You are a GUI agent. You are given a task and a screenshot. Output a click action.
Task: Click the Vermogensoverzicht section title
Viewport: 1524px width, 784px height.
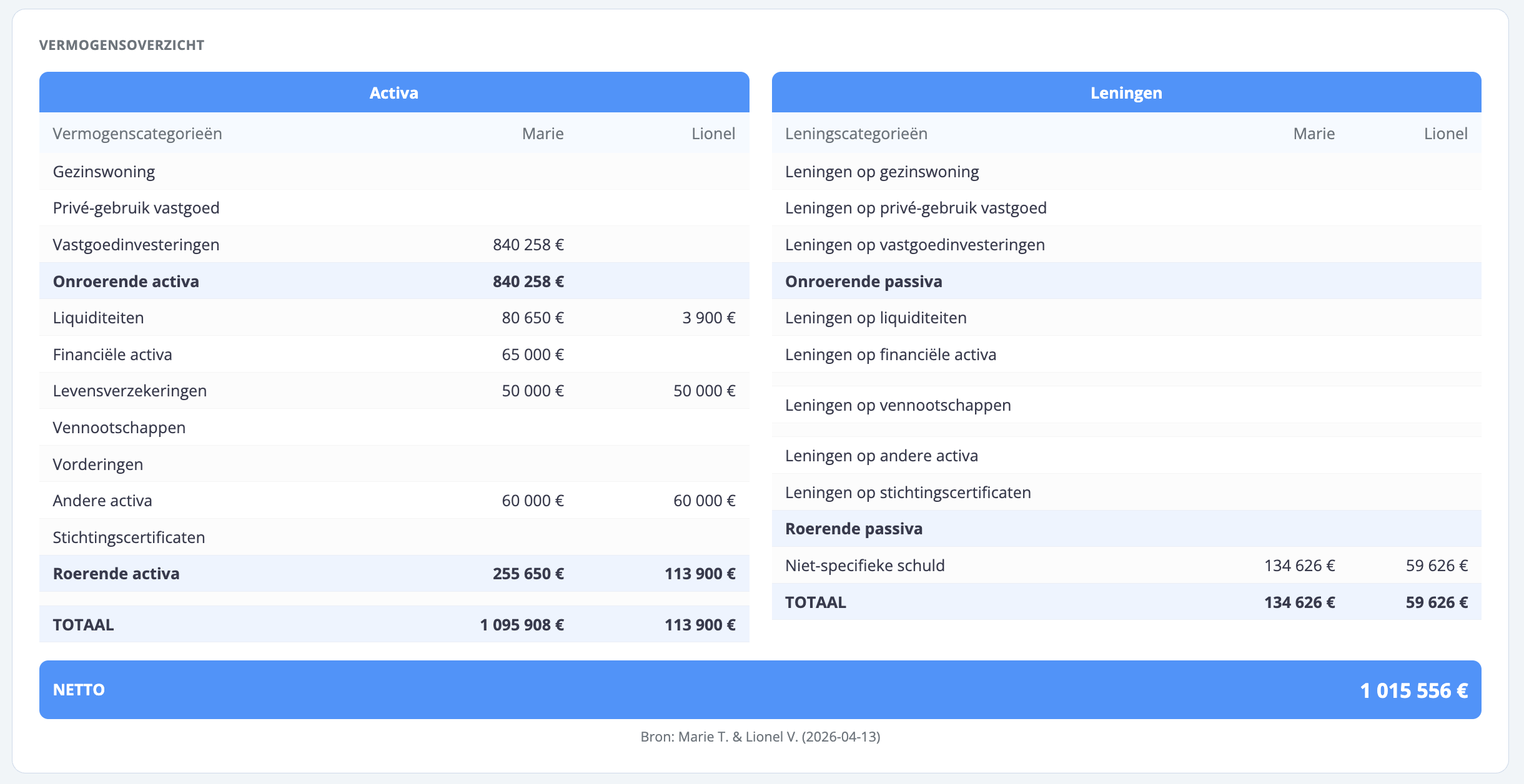tap(122, 45)
